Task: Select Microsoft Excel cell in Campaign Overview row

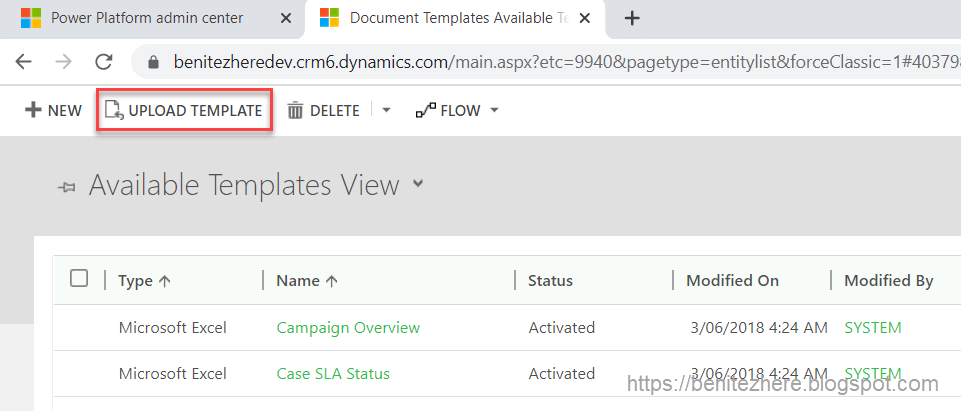Action: pyautogui.click(x=173, y=328)
